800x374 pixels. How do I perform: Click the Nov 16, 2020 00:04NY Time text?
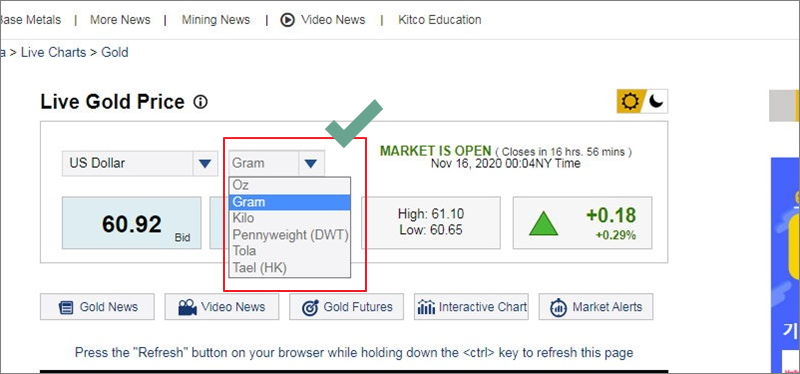[506, 164]
